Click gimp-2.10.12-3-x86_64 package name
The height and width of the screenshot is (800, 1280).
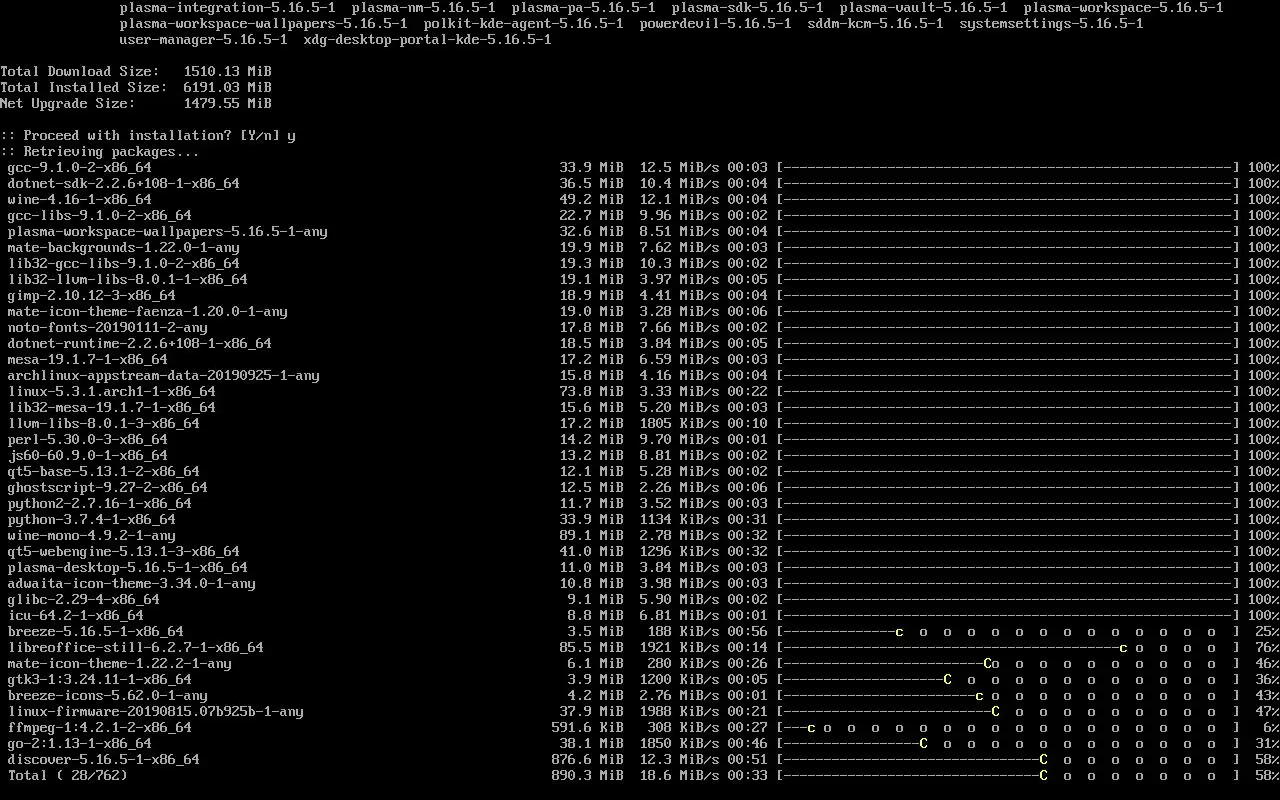92,296
